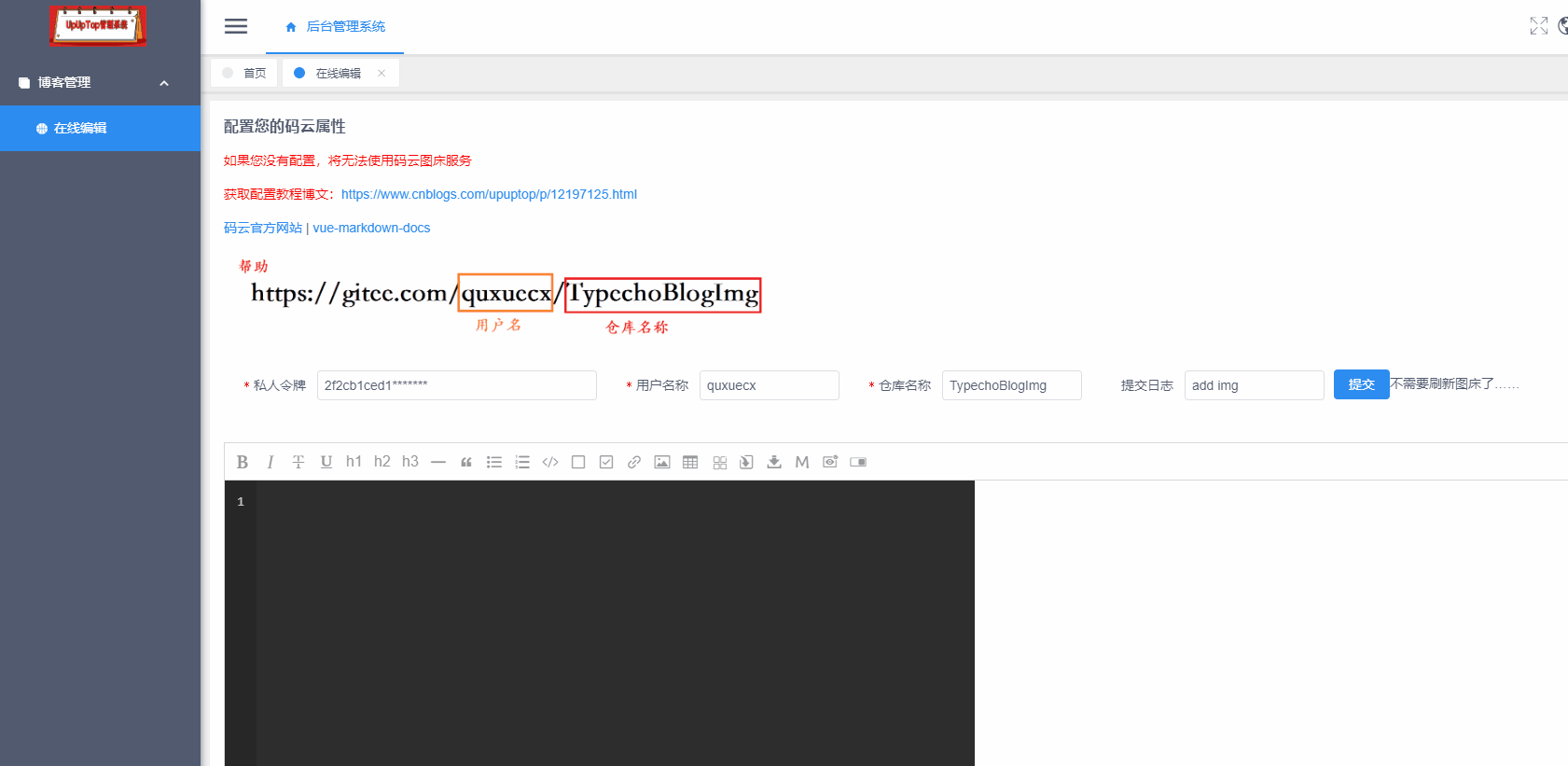Viewport: 1568px width, 766px height.
Task: Insert a table
Action: pyautogui.click(x=690, y=462)
